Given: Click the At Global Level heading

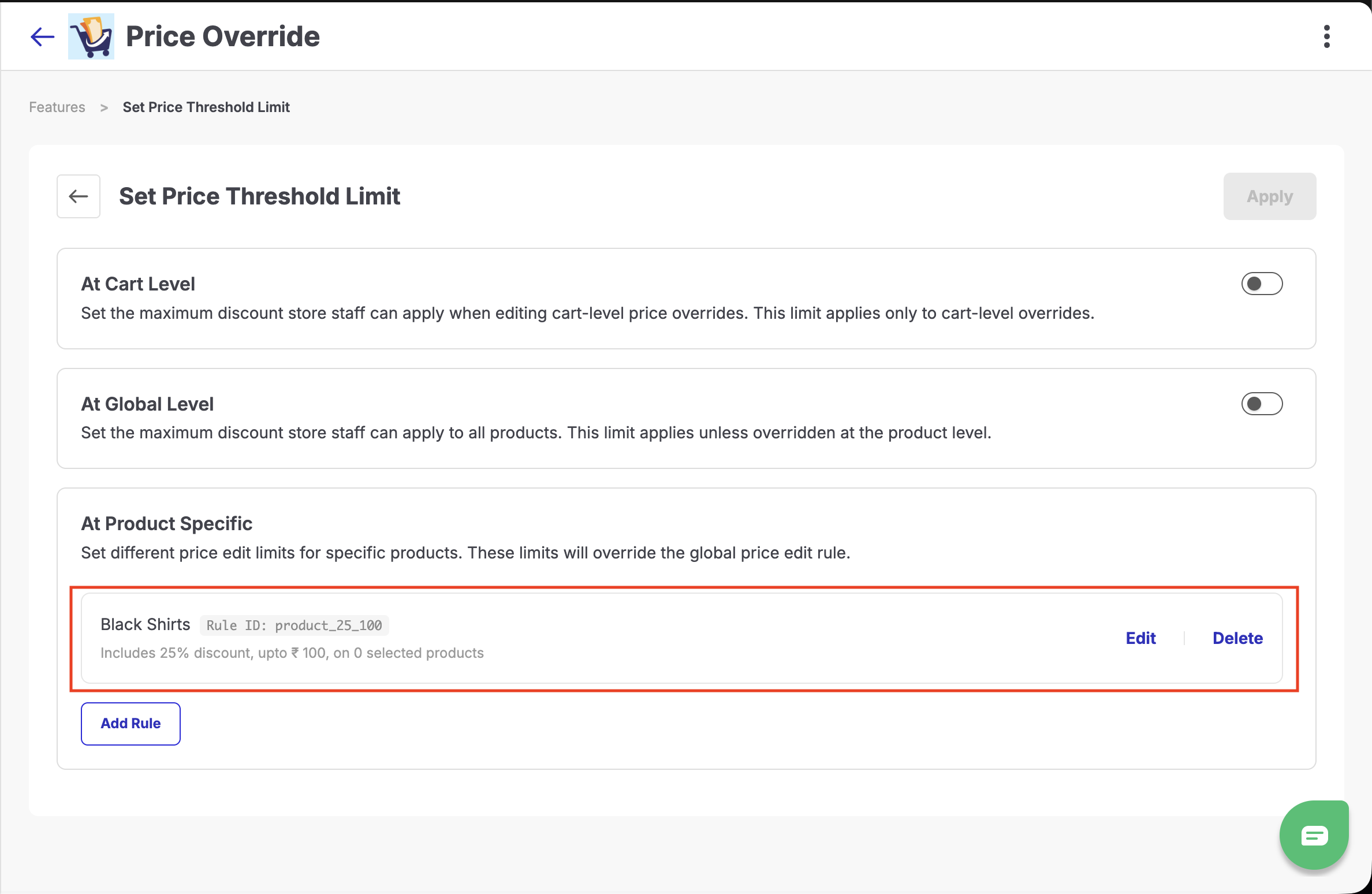Looking at the screenshot, I should pyautogui.click(x=147, y=404).
